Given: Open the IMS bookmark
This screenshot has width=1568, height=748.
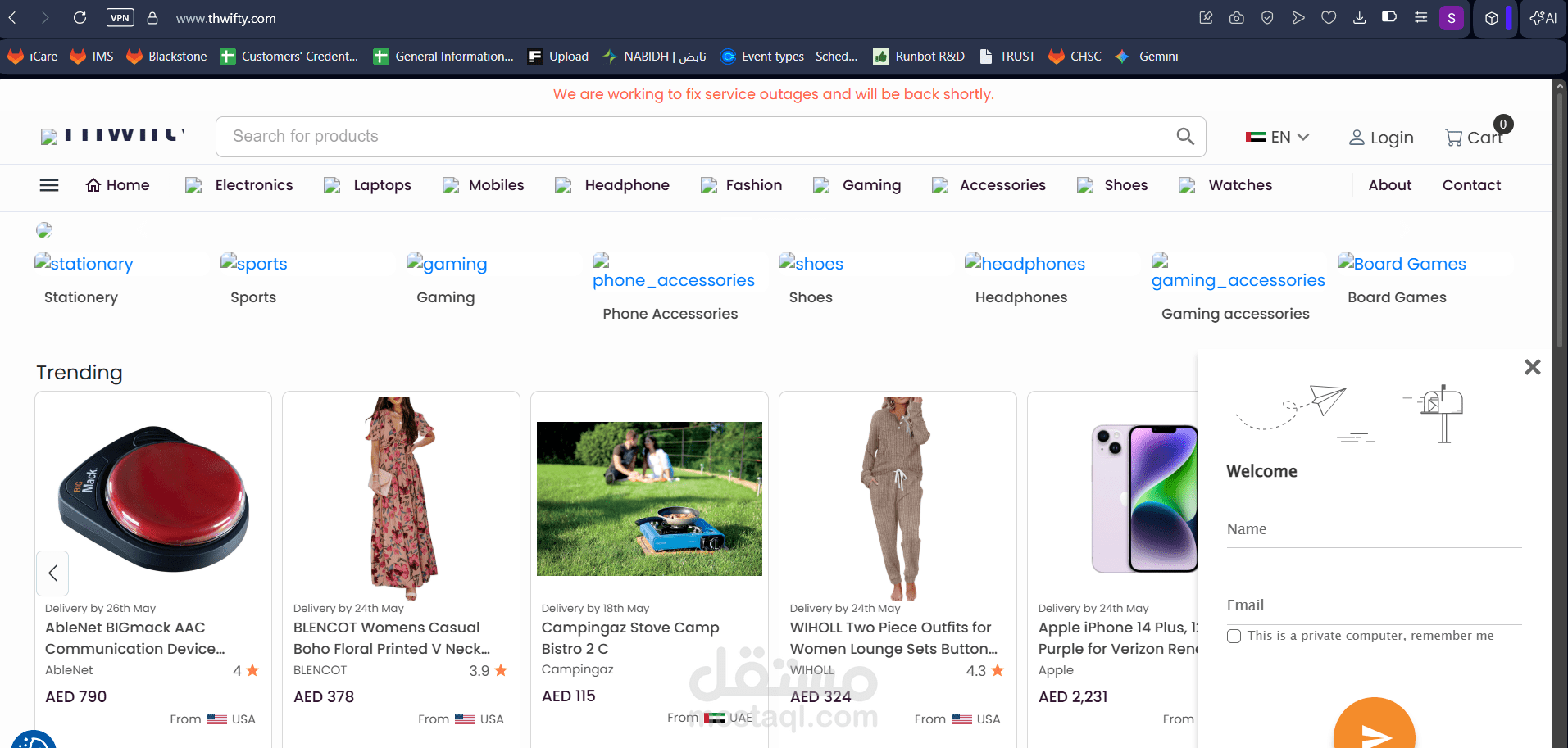Looking at the screenshot, I should coord(92,57).
